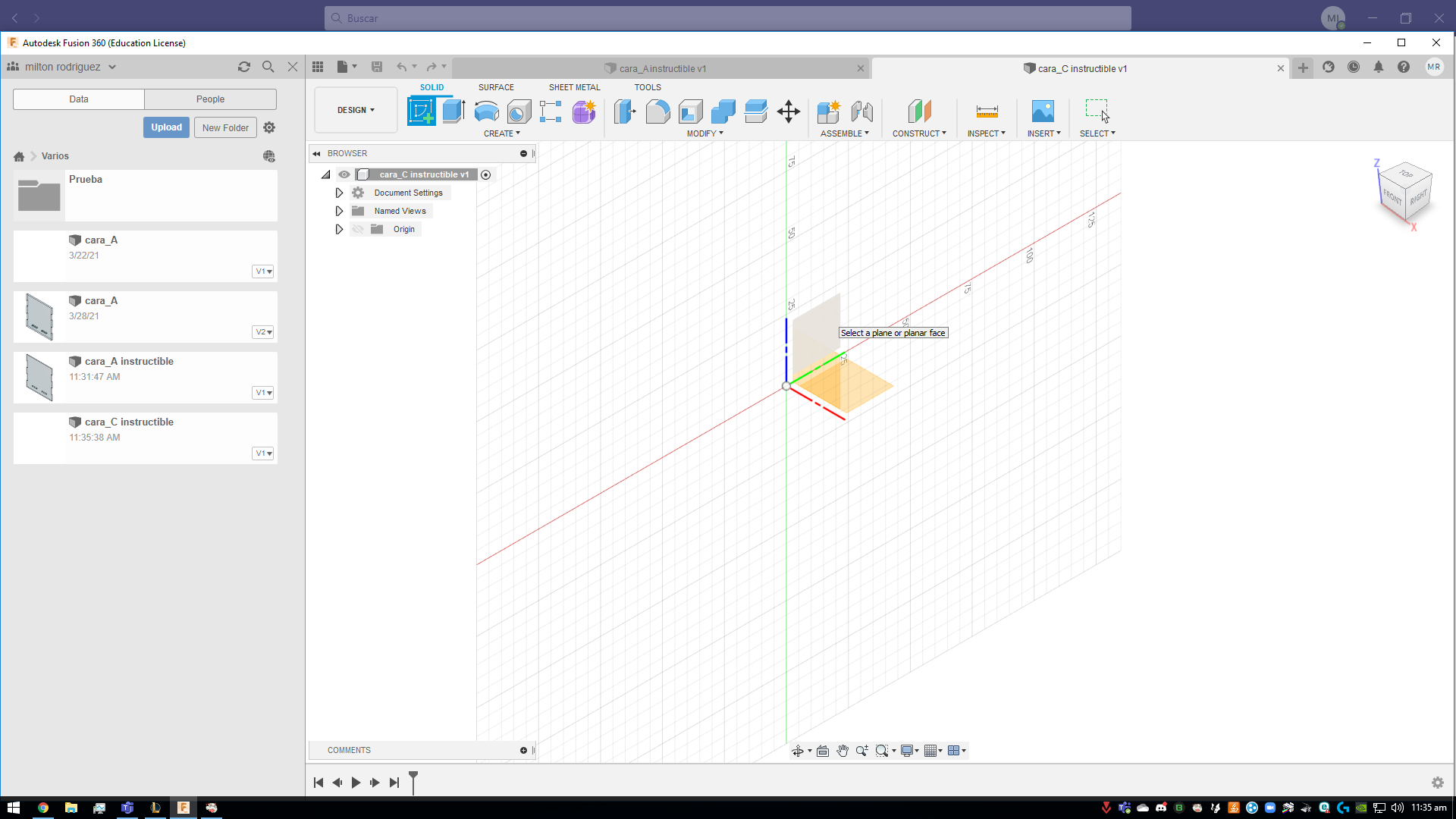
Task: Redo the last action
Action: pyautogui.click(x=431, y=67)
